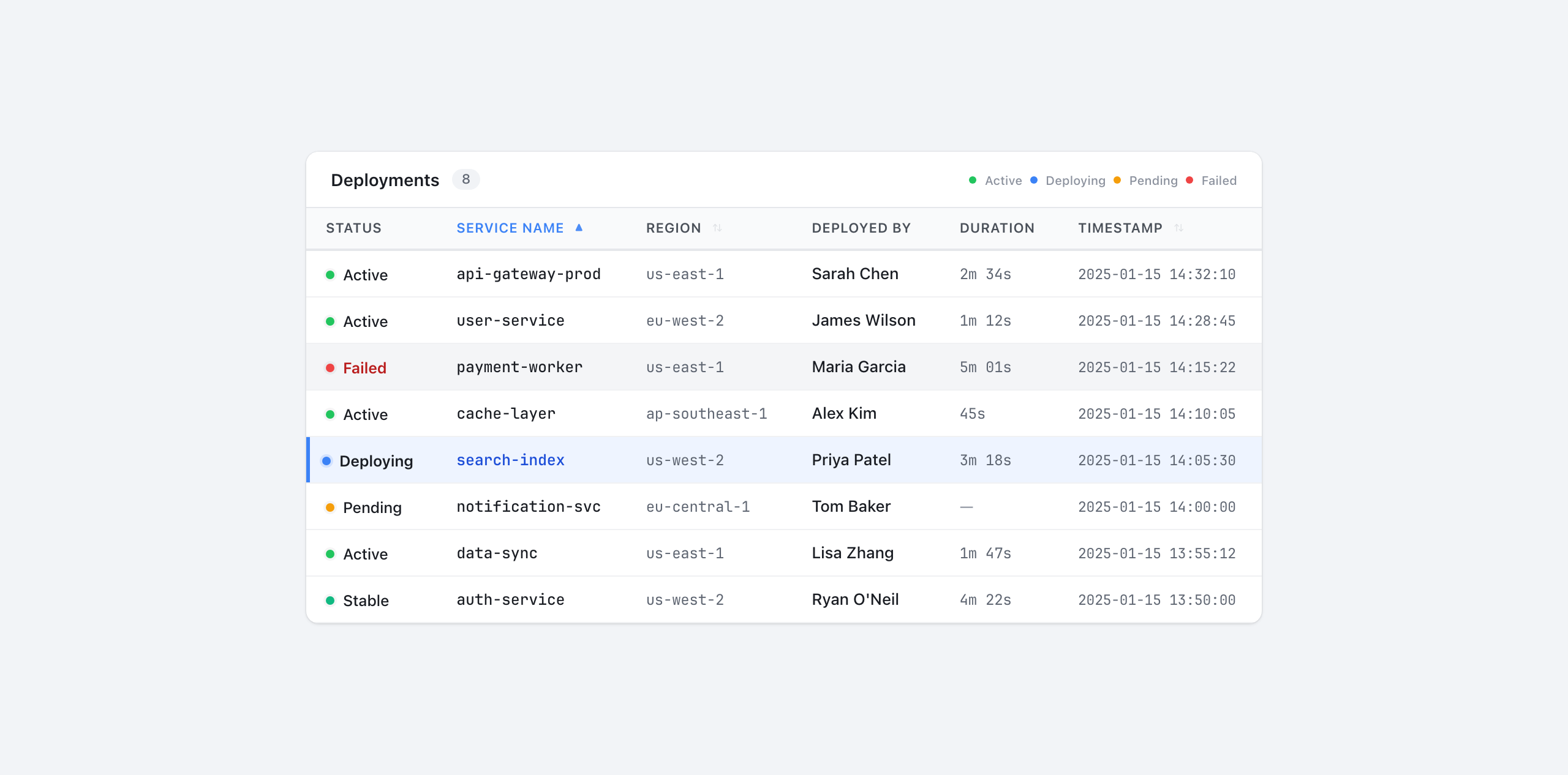Click deployer name James Wilson
This screenshot has height=775, width=1568.
point(864,321)
